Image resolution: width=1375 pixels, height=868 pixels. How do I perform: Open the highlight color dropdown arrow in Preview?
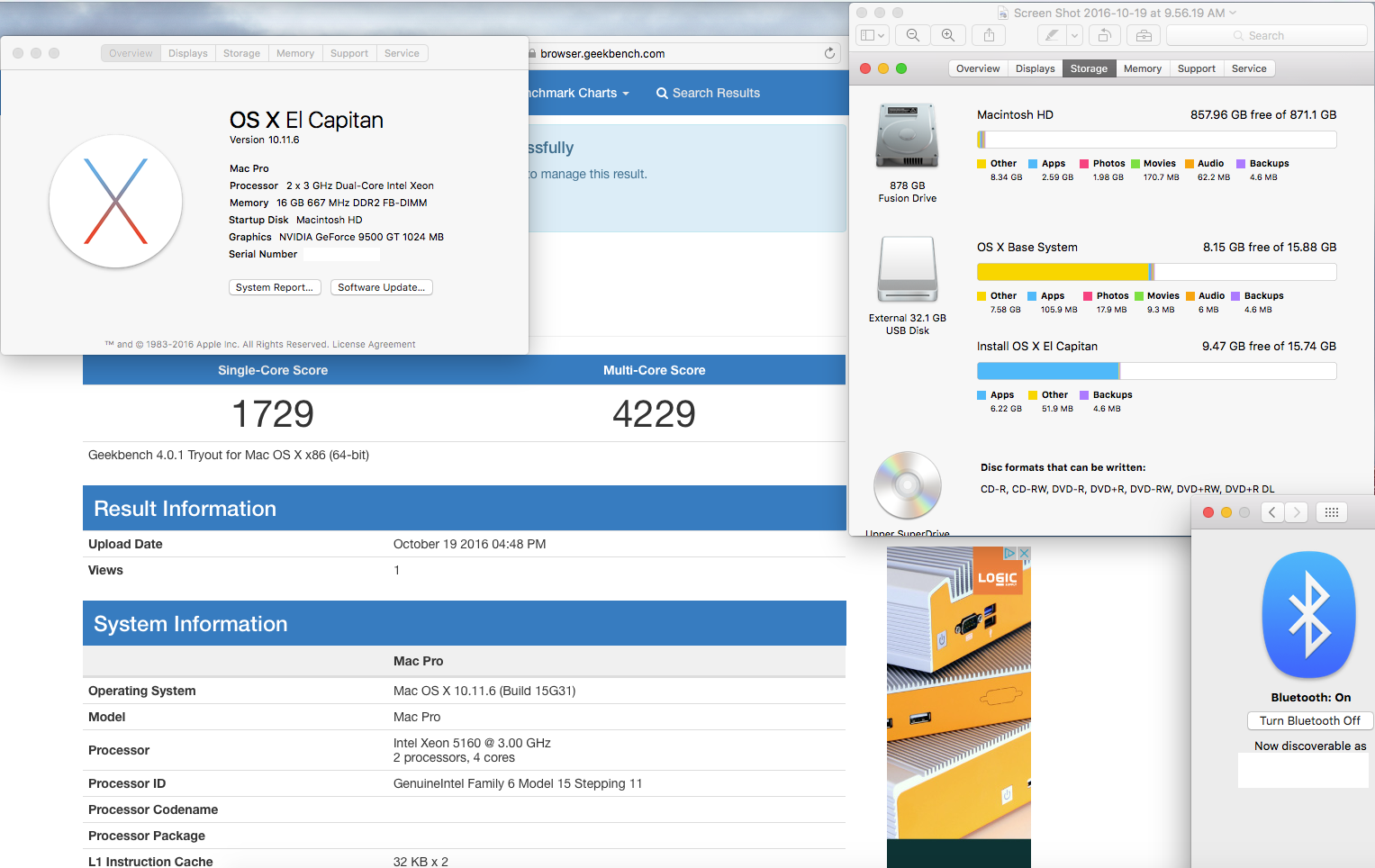1074,35
